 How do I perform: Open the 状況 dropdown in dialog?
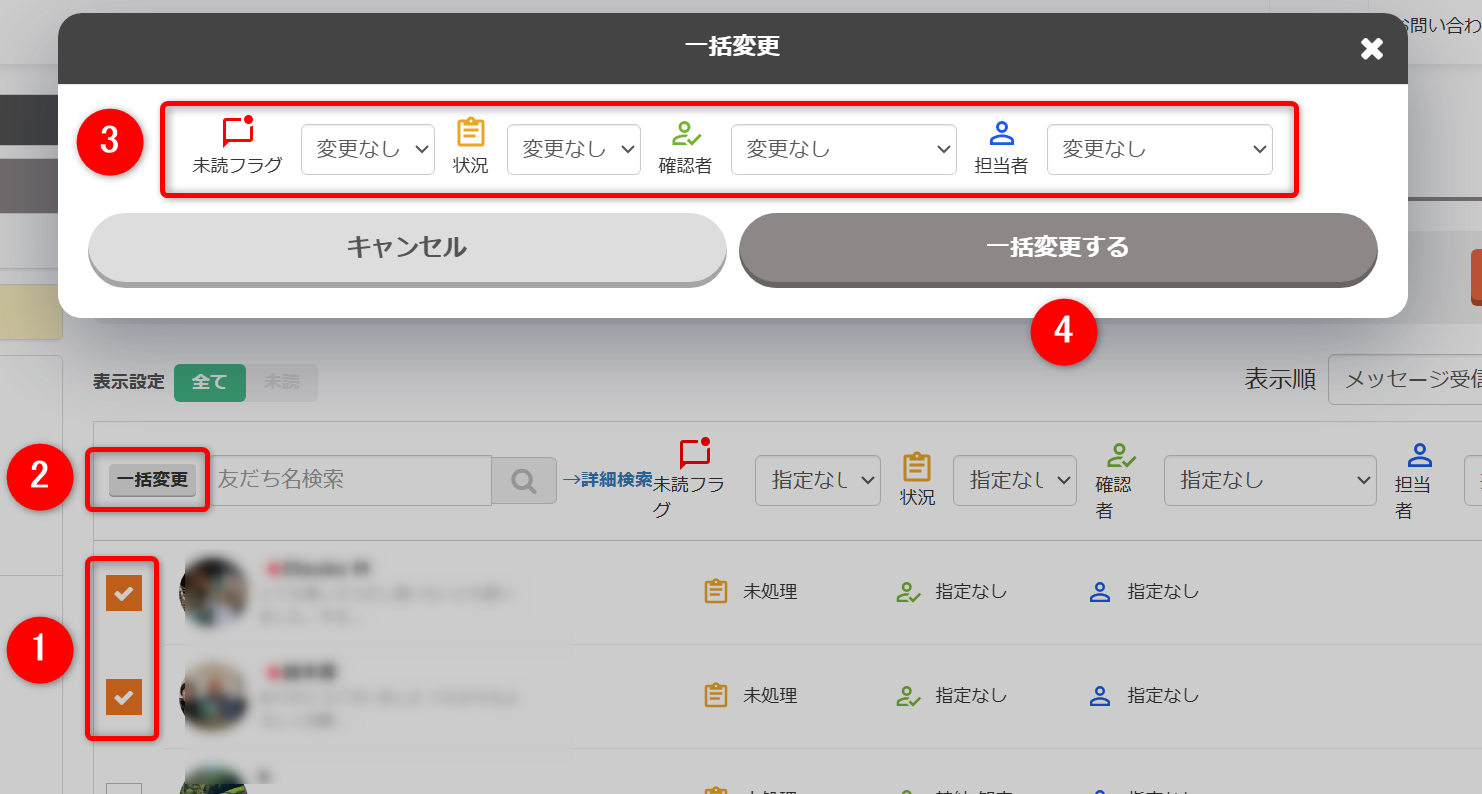(x=574, y=149)
